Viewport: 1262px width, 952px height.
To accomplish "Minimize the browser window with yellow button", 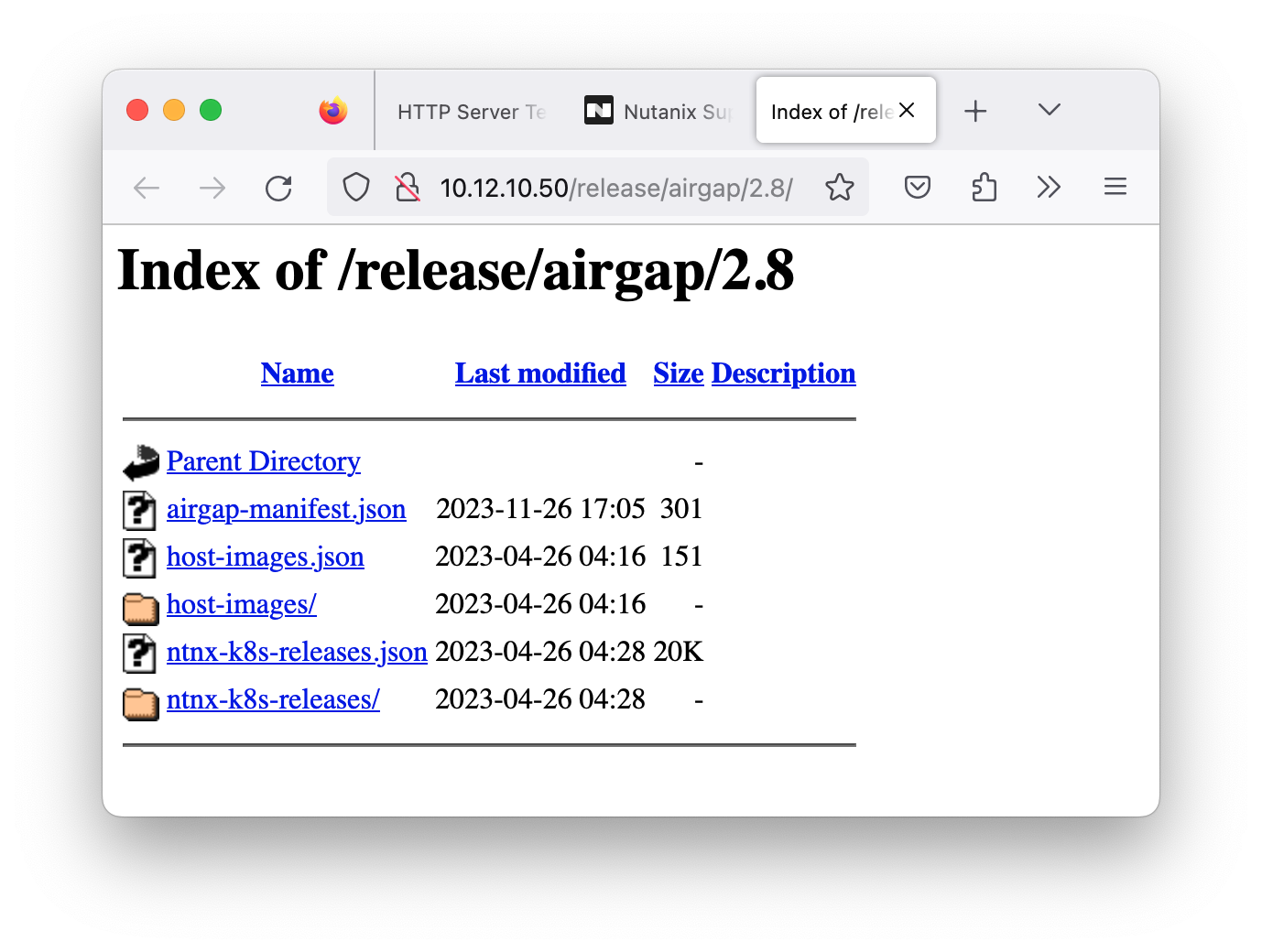I will pyautogui.click(x=174, y=110).
